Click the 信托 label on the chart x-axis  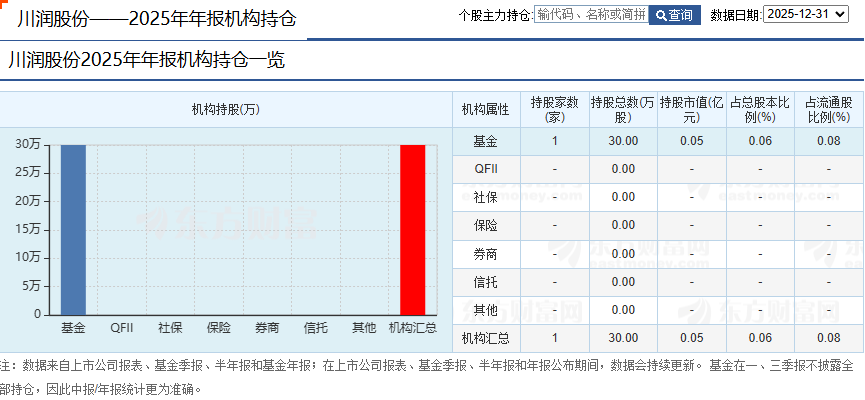click(316, 328)
